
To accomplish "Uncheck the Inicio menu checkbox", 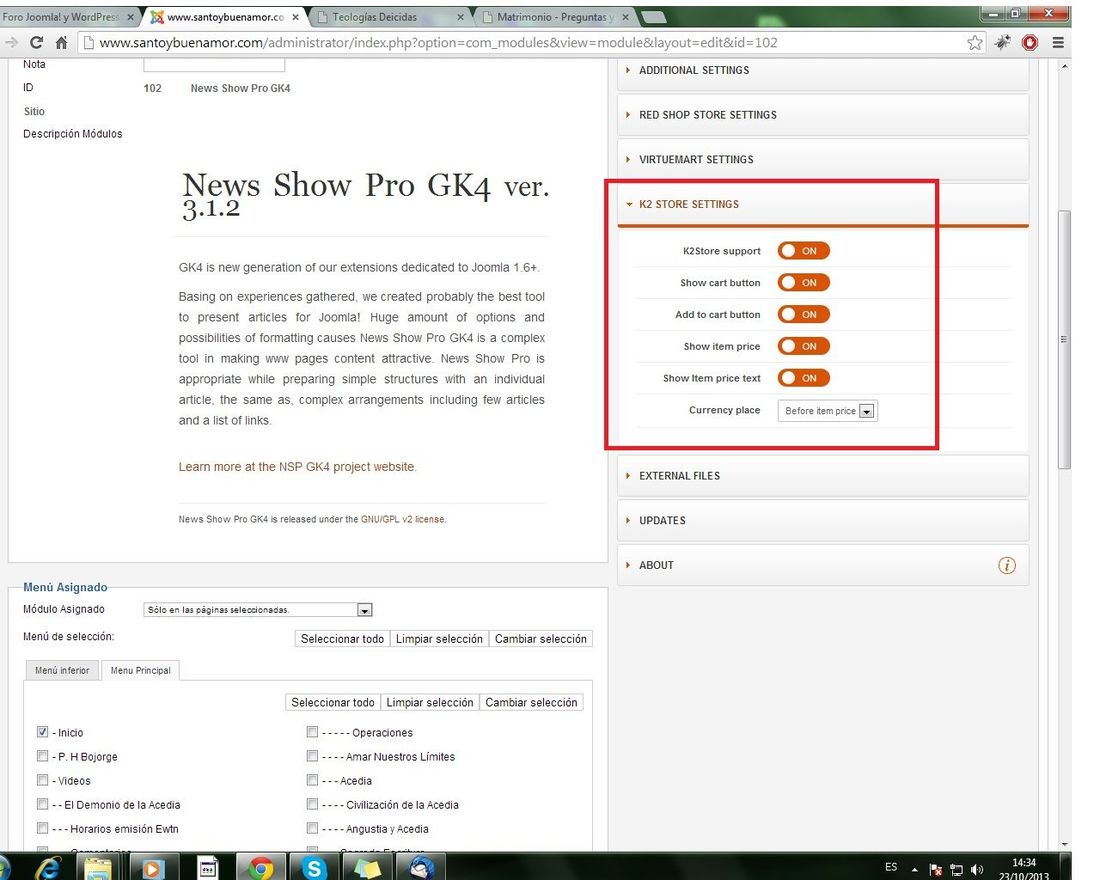I will pyautogui.click(x=43, y=732).
